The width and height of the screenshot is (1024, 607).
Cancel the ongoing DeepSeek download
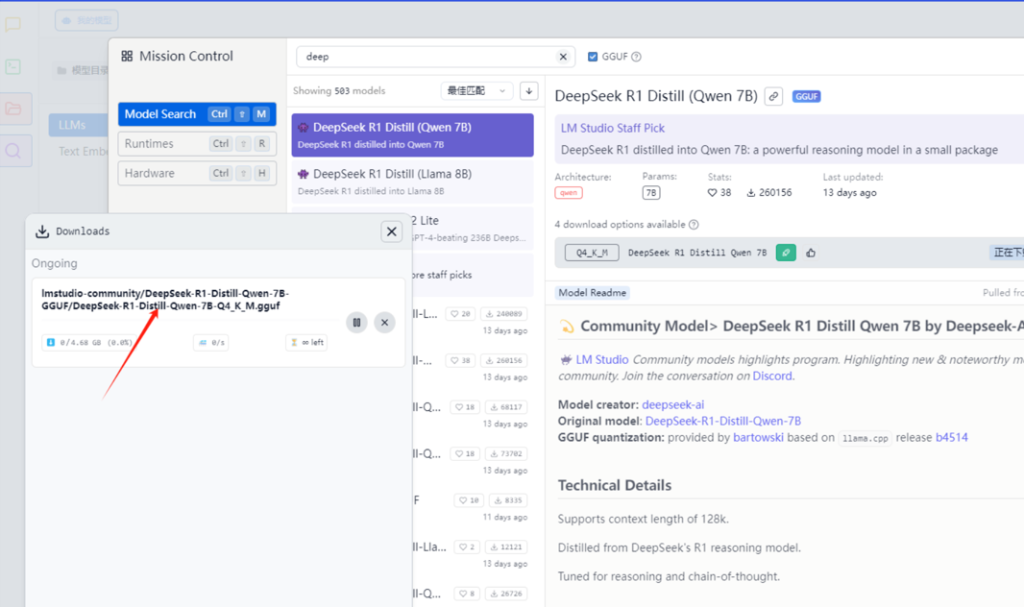[385, 322]
